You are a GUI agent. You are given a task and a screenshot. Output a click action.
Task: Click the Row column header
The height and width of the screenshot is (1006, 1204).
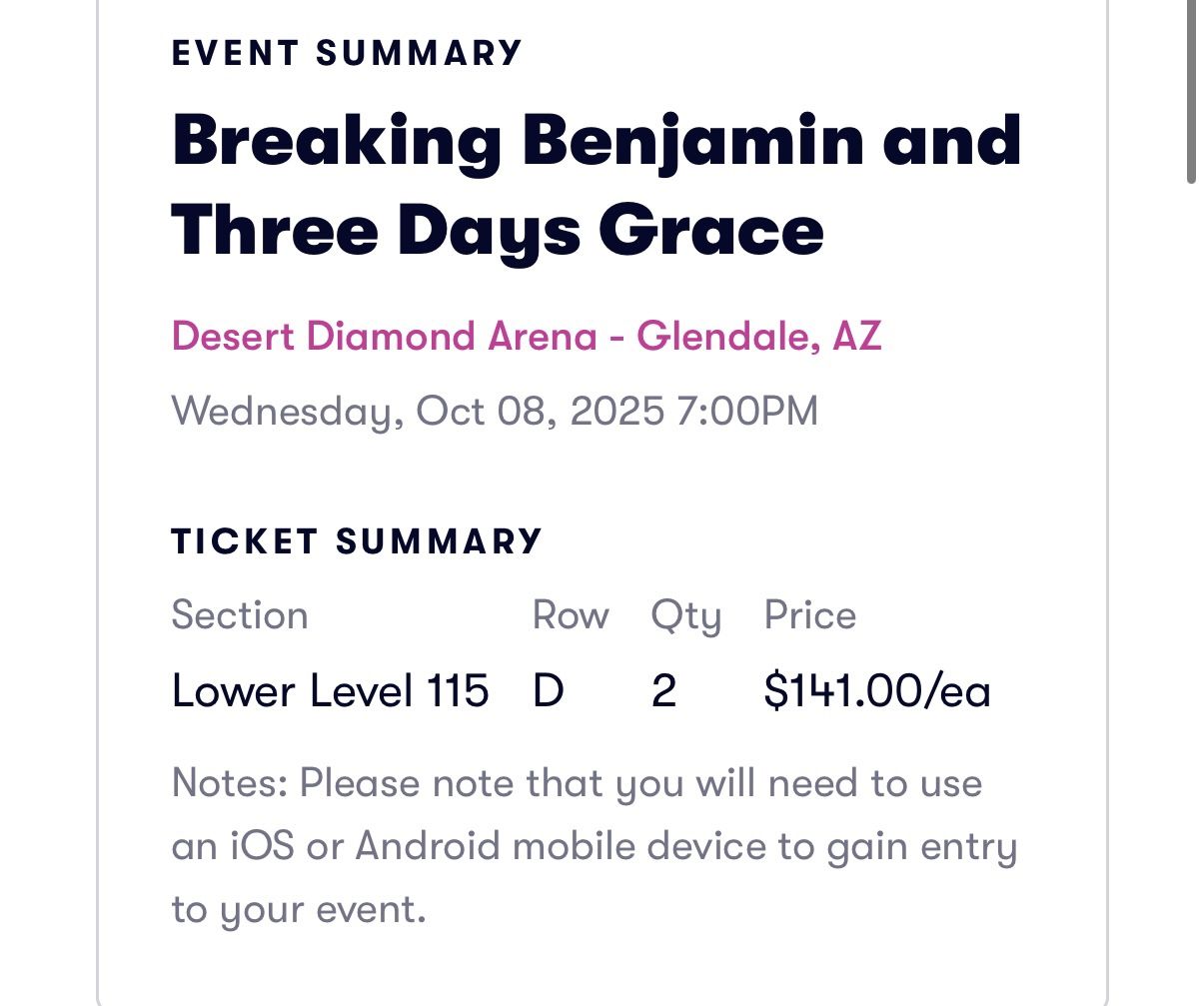click(571, 615)
